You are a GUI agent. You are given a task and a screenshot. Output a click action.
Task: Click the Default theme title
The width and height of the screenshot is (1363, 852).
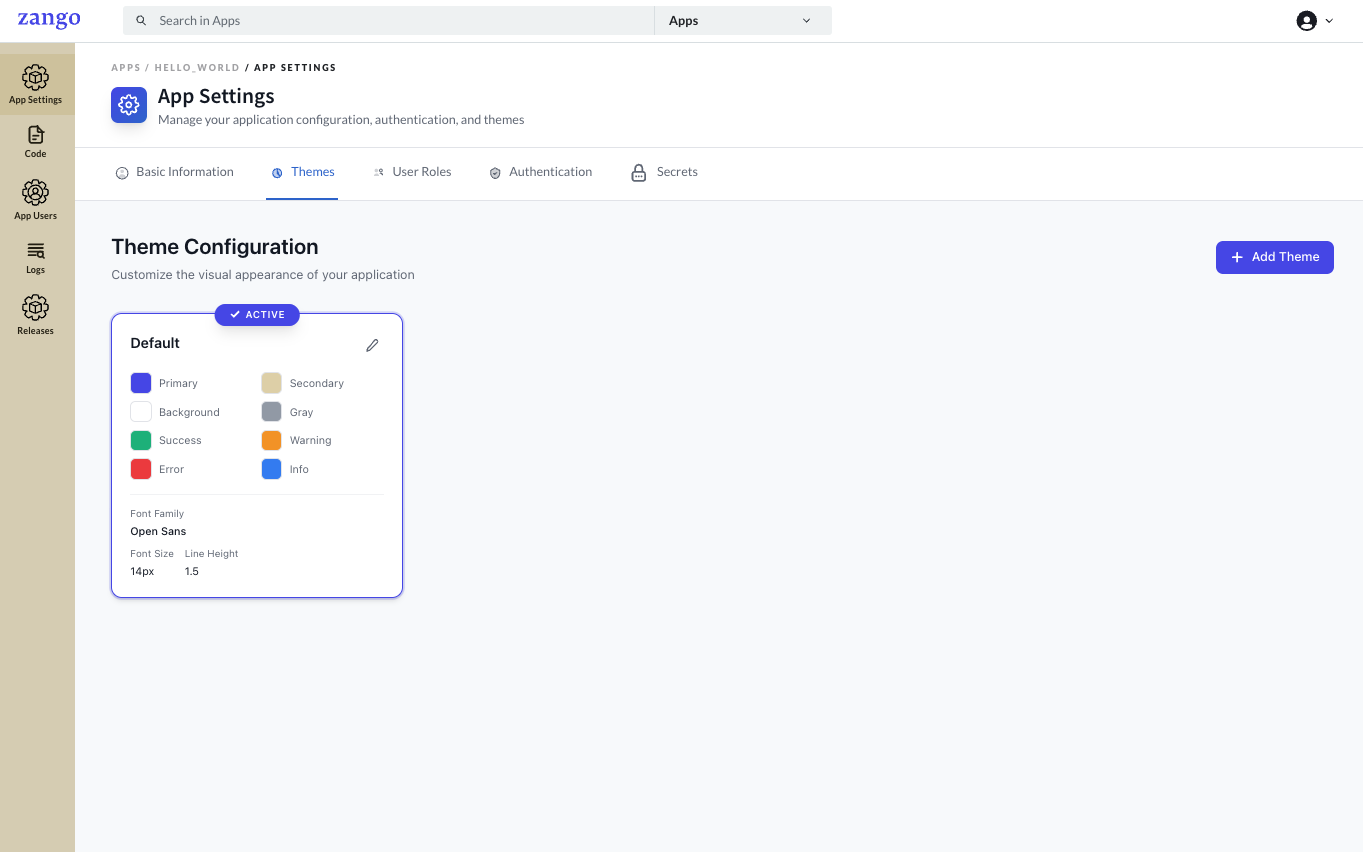155,343
